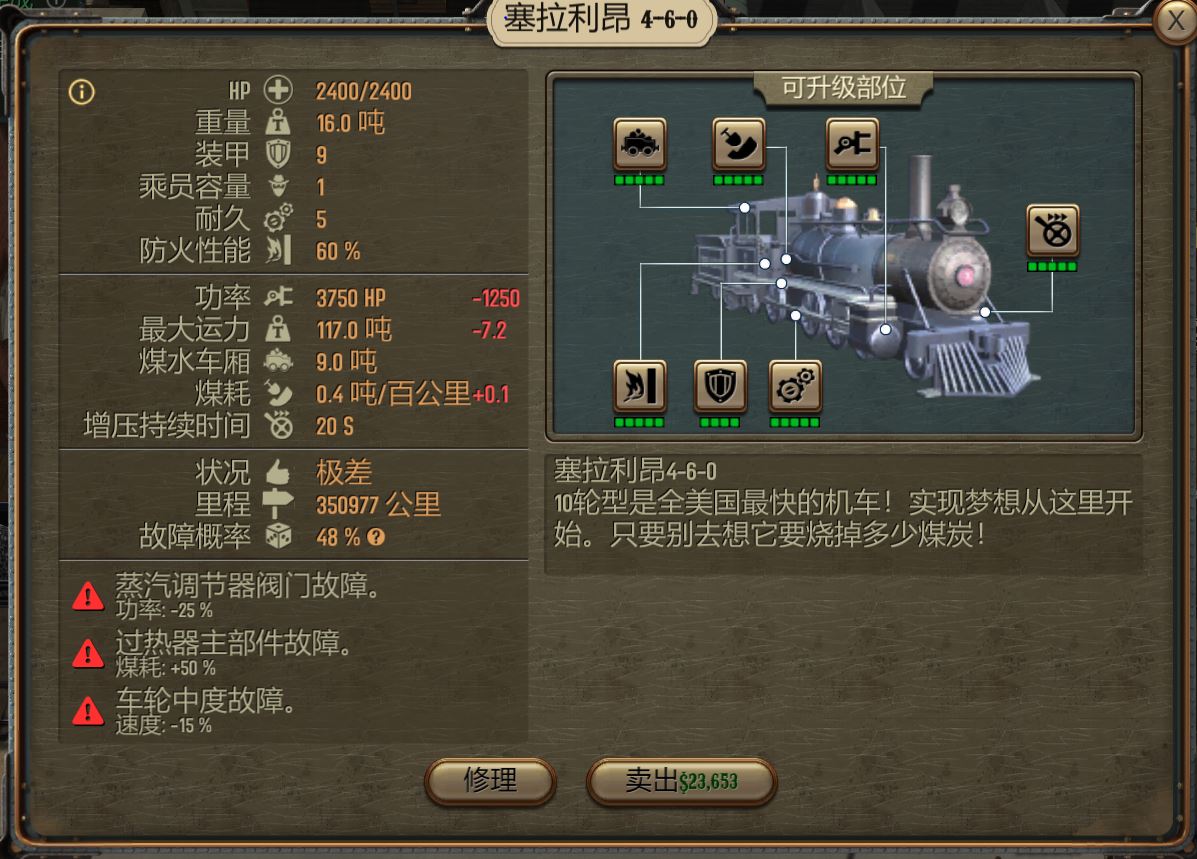Viewport: 1197px width, 859px height.
Task: Click the locomotive 3D model image
Action: (866, 279)
